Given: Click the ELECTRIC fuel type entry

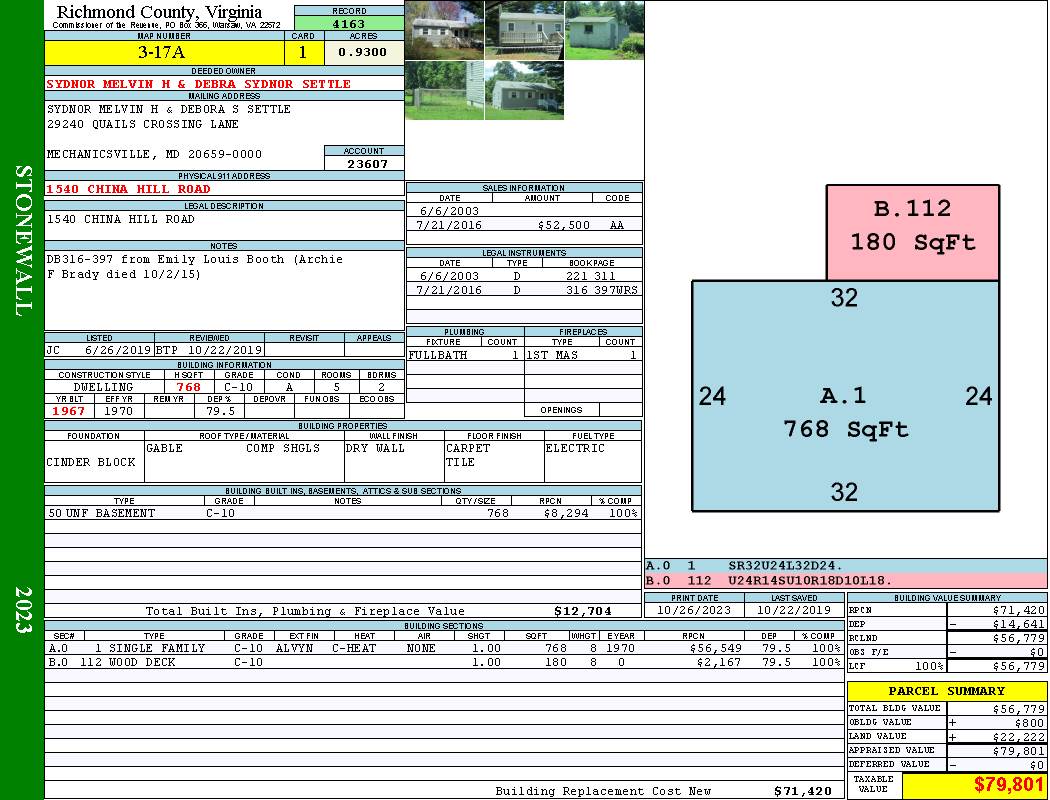Looking at the screenshot, I should pyautogui.click(x=575, y=448).
